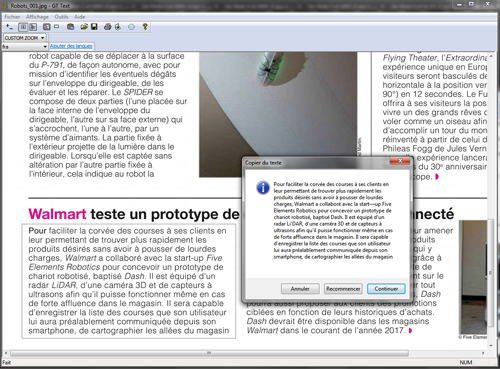Maximize the GT Text window
This screenshot has width=500, height=369.
pos(471,4)
